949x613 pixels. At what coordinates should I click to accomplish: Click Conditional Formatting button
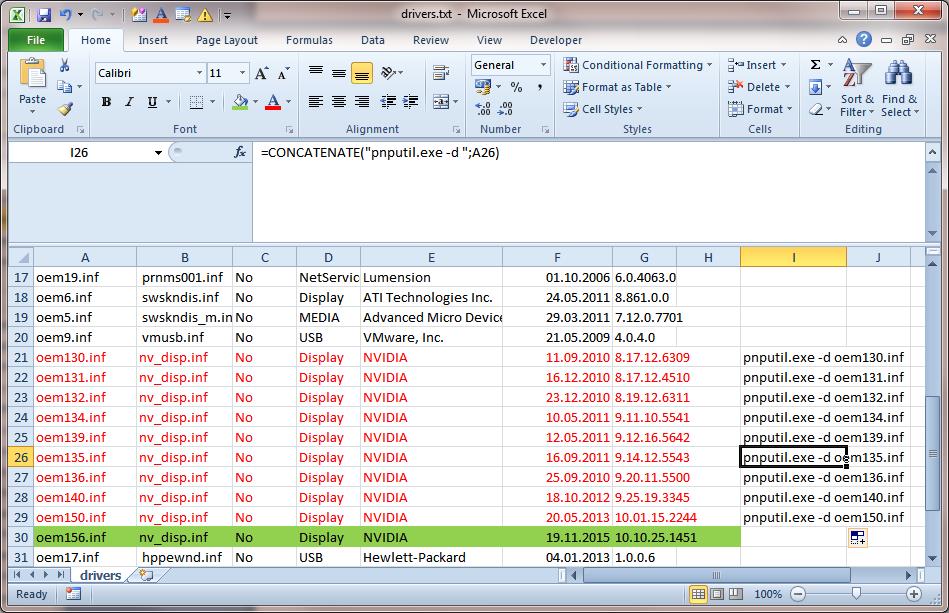point(641,65)
